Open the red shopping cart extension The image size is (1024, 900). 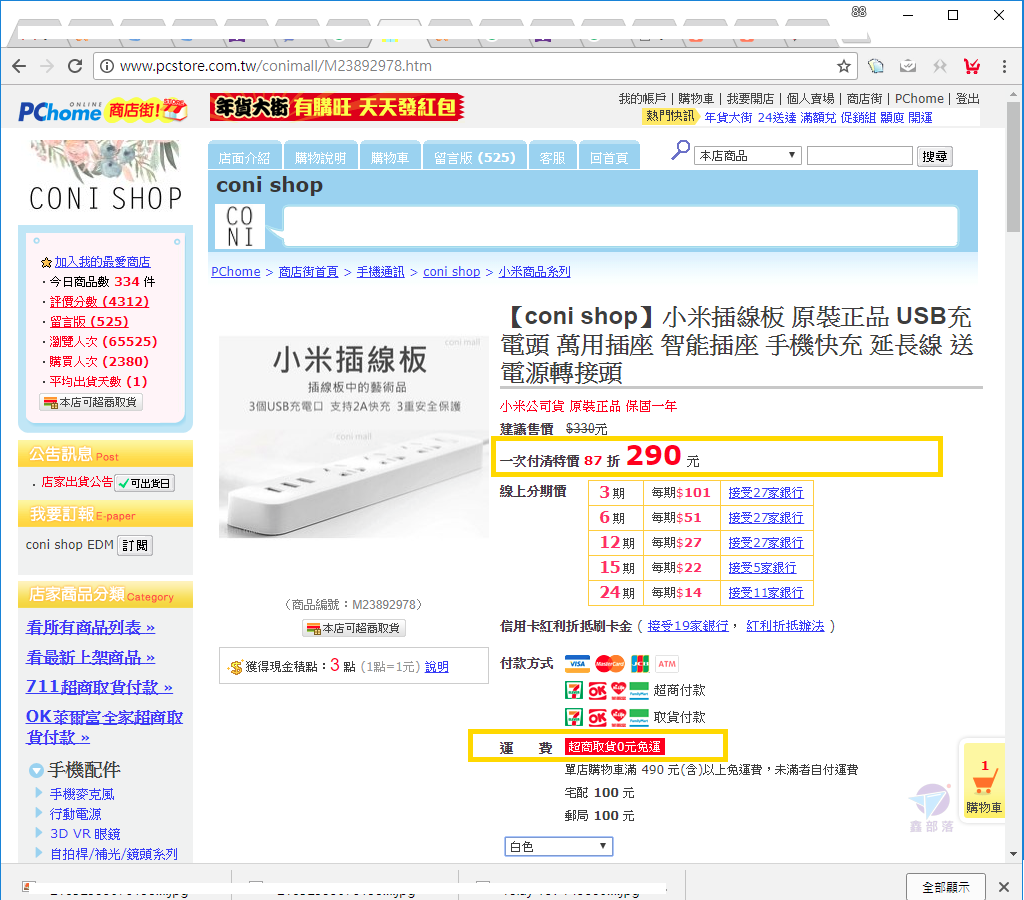(x=972, y=66)
